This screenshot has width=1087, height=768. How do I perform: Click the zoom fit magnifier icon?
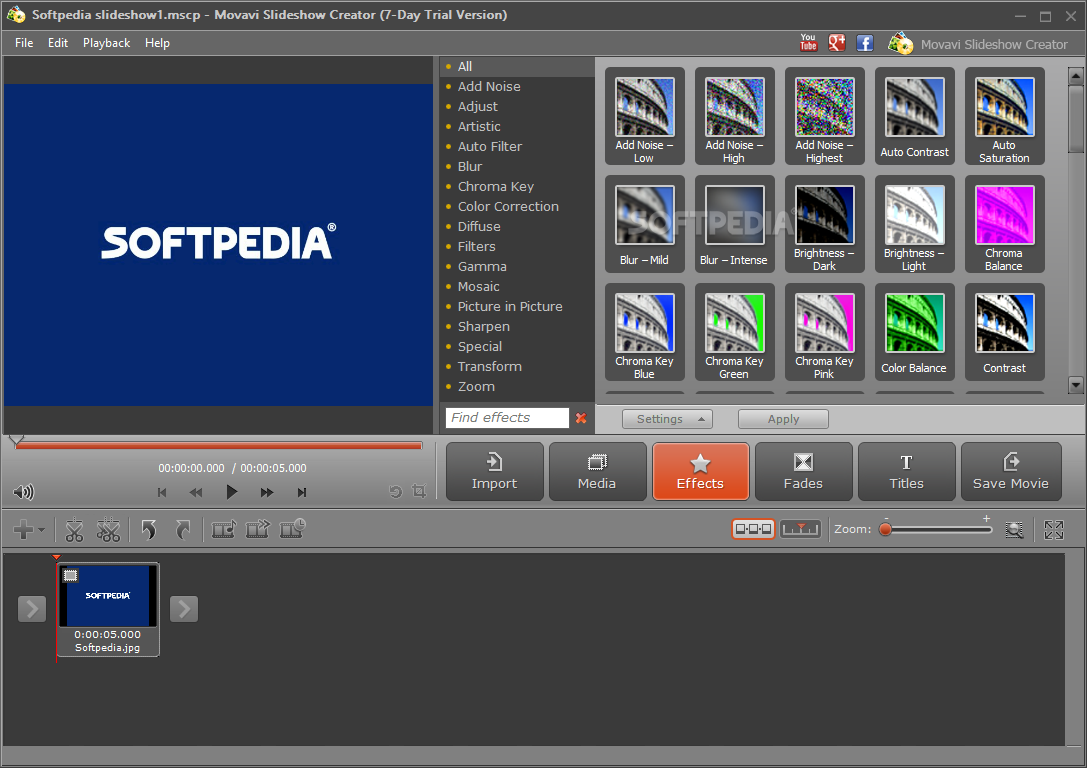tap(1014, 530)
